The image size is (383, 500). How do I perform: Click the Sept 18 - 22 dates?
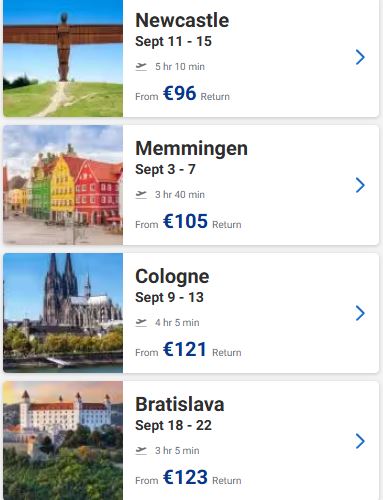173,425
